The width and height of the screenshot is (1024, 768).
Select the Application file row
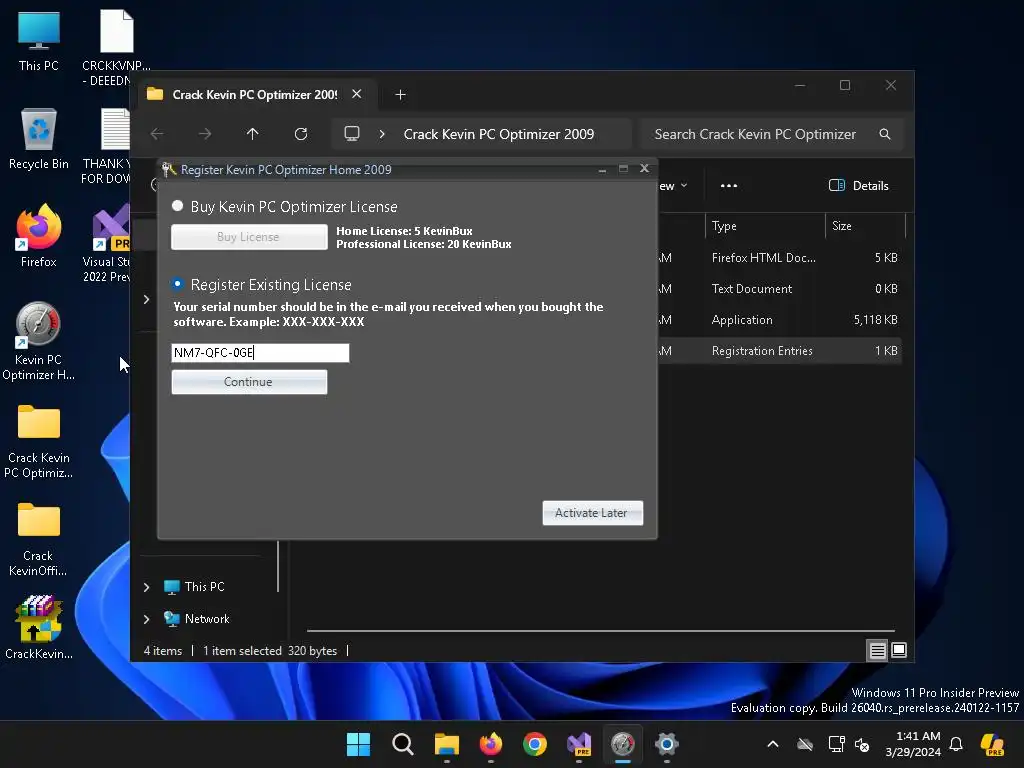click(780, 320)
